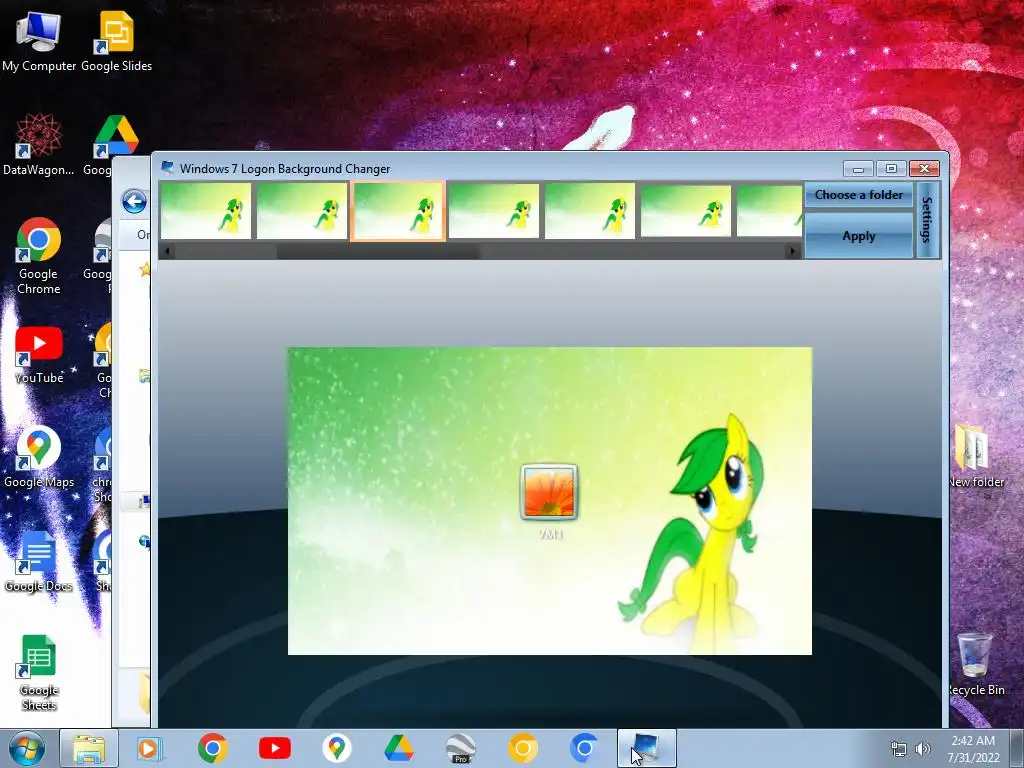Click the Show desktop button strip
The image size is (1024, 768).
coord(1016,748)
